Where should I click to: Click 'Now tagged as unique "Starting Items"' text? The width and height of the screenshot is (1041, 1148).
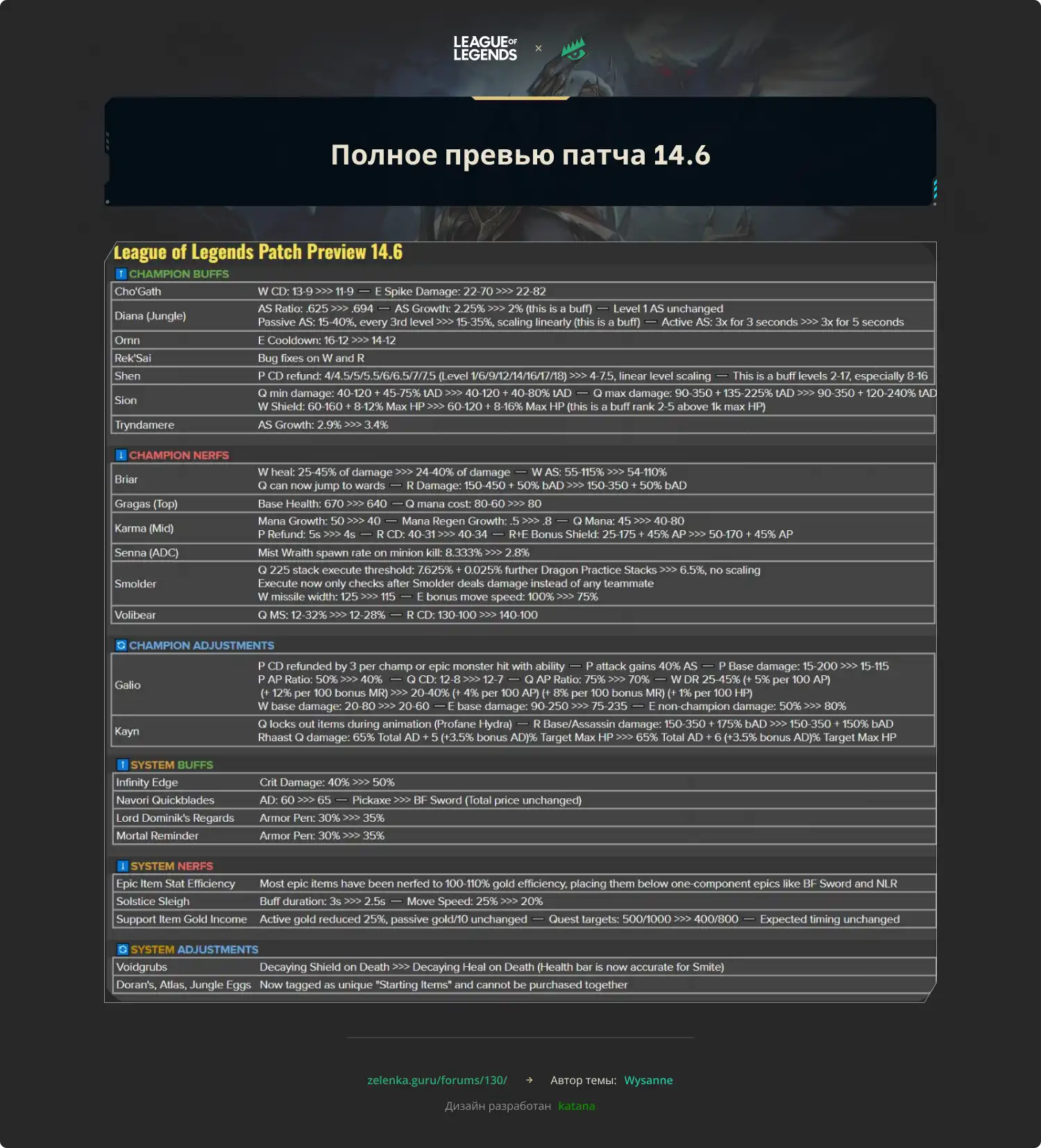point(355,985)
